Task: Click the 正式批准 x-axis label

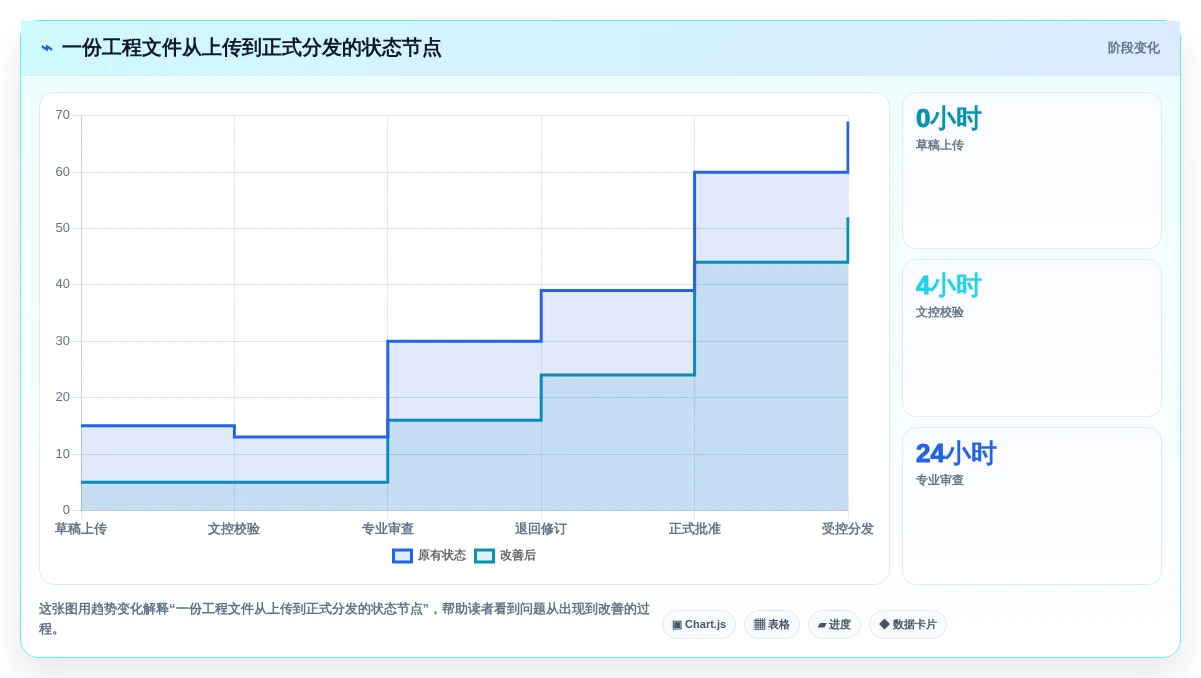Action: click(695, 528)
